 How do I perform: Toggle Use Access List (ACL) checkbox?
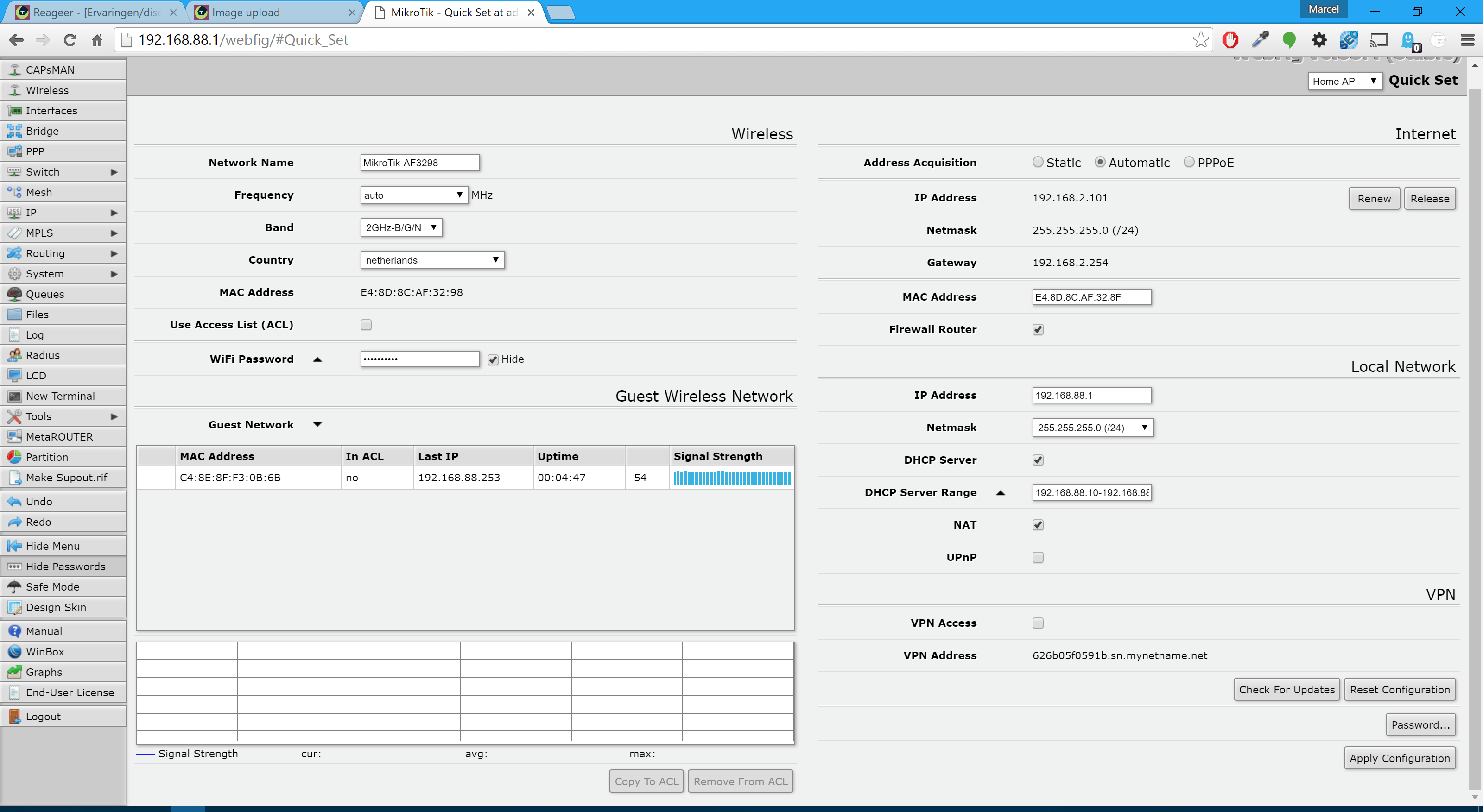(x=366, y=325)
